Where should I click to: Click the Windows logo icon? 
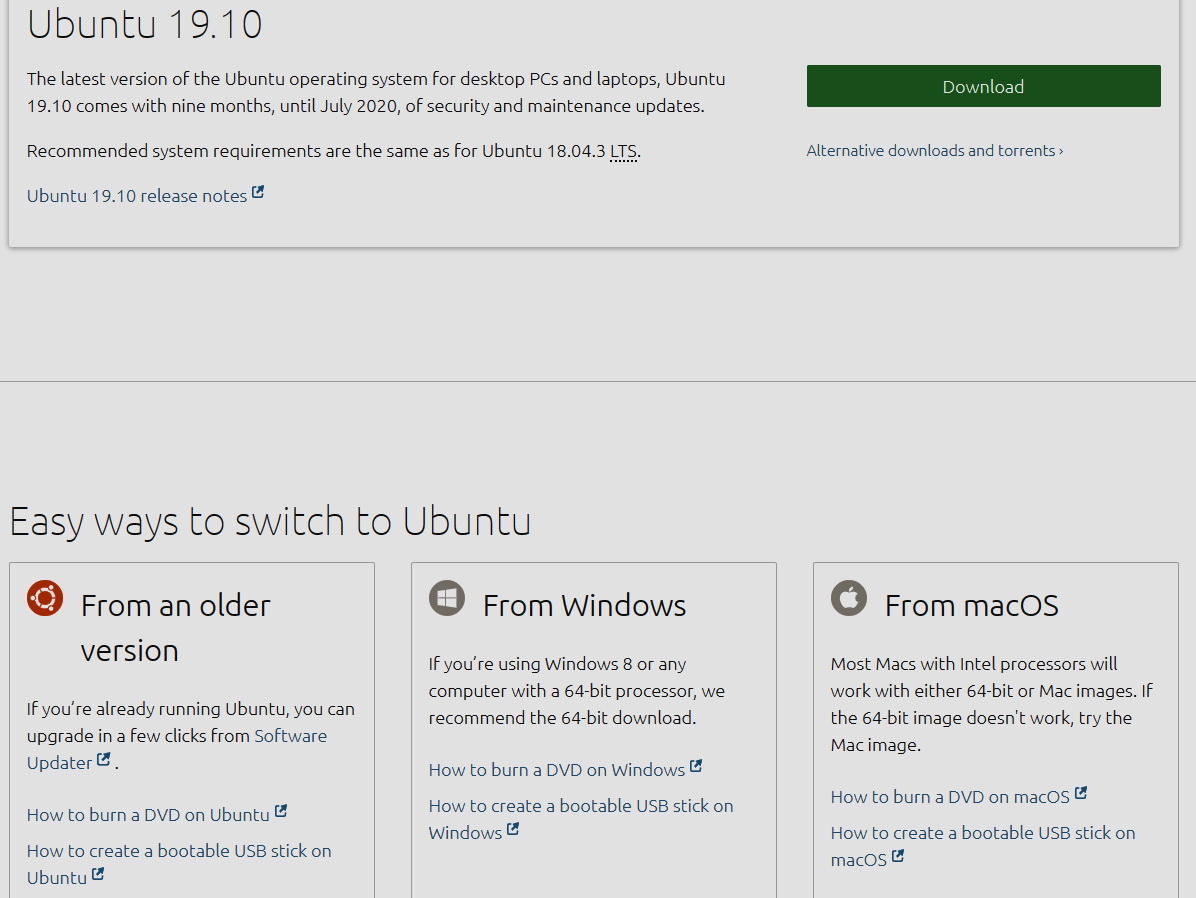[x=447, y=597]
